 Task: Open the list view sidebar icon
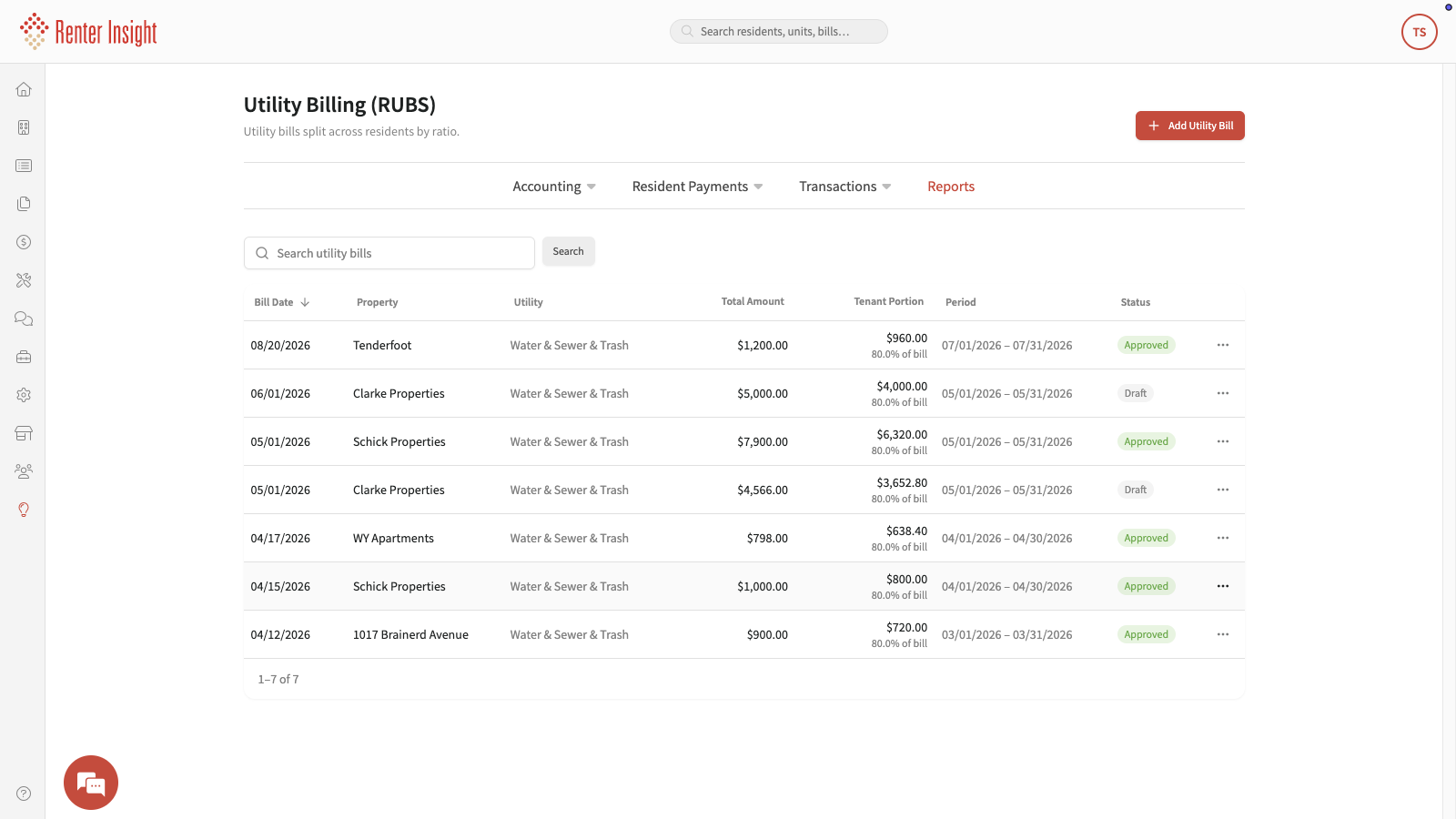[24, 166]
